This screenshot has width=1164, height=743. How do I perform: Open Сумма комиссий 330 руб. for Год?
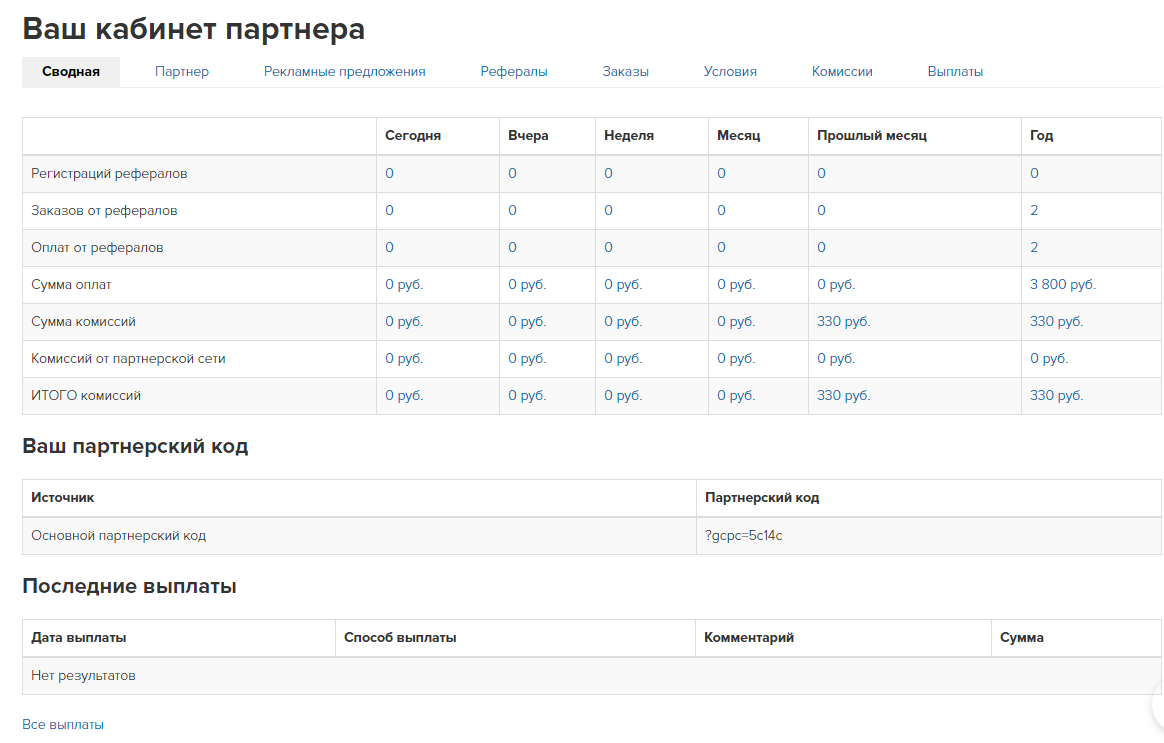pyautogui.click(x=1056, y=321)
